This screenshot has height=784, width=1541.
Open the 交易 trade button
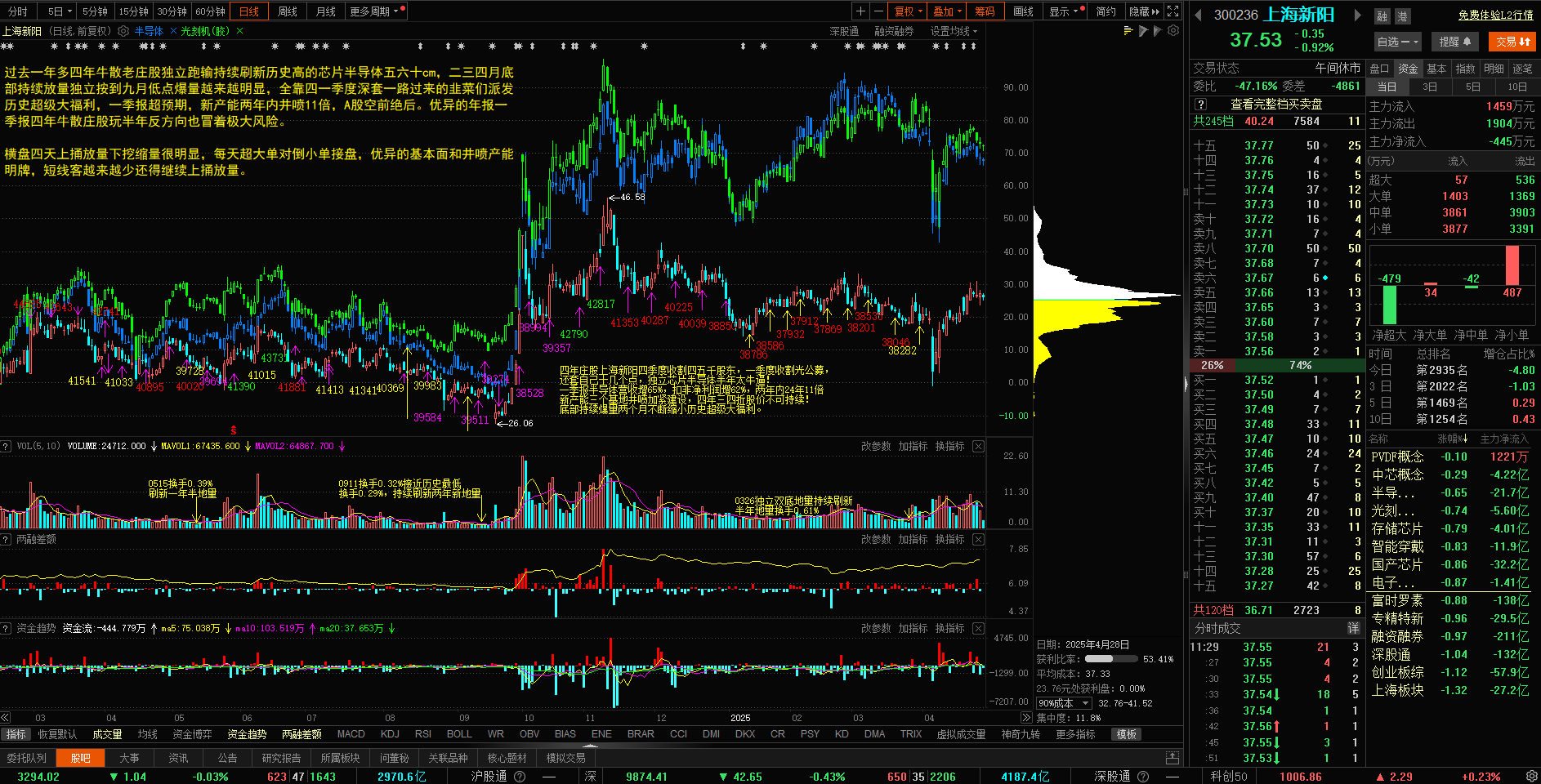1512,42
